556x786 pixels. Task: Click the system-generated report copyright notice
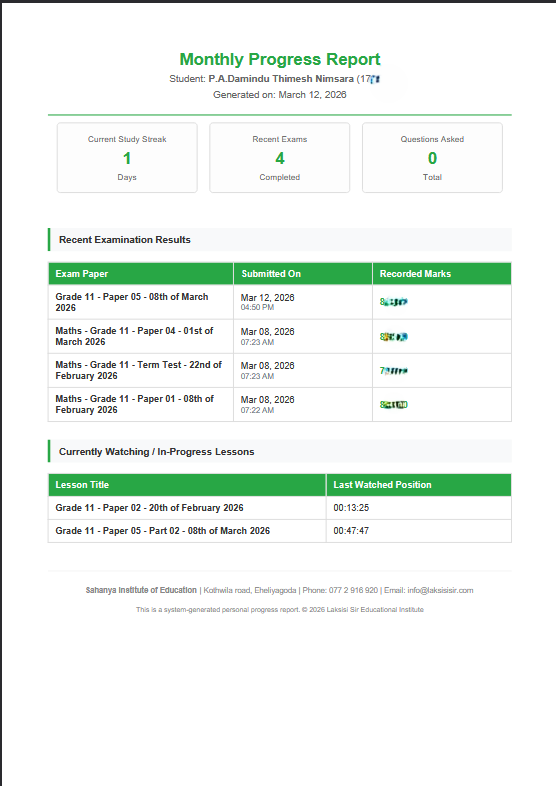(x=280, y=610)
